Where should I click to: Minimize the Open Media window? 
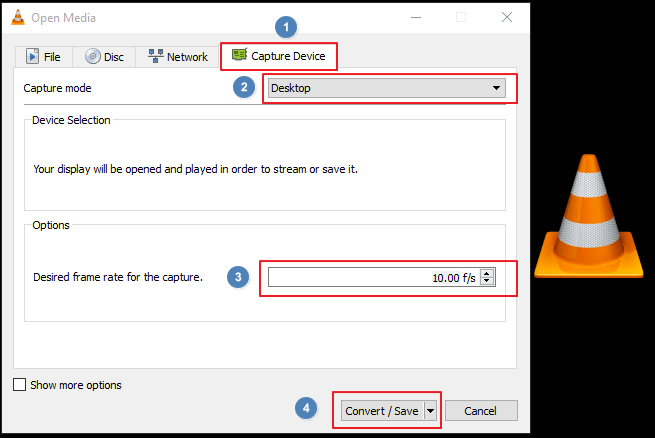(416, 18)
